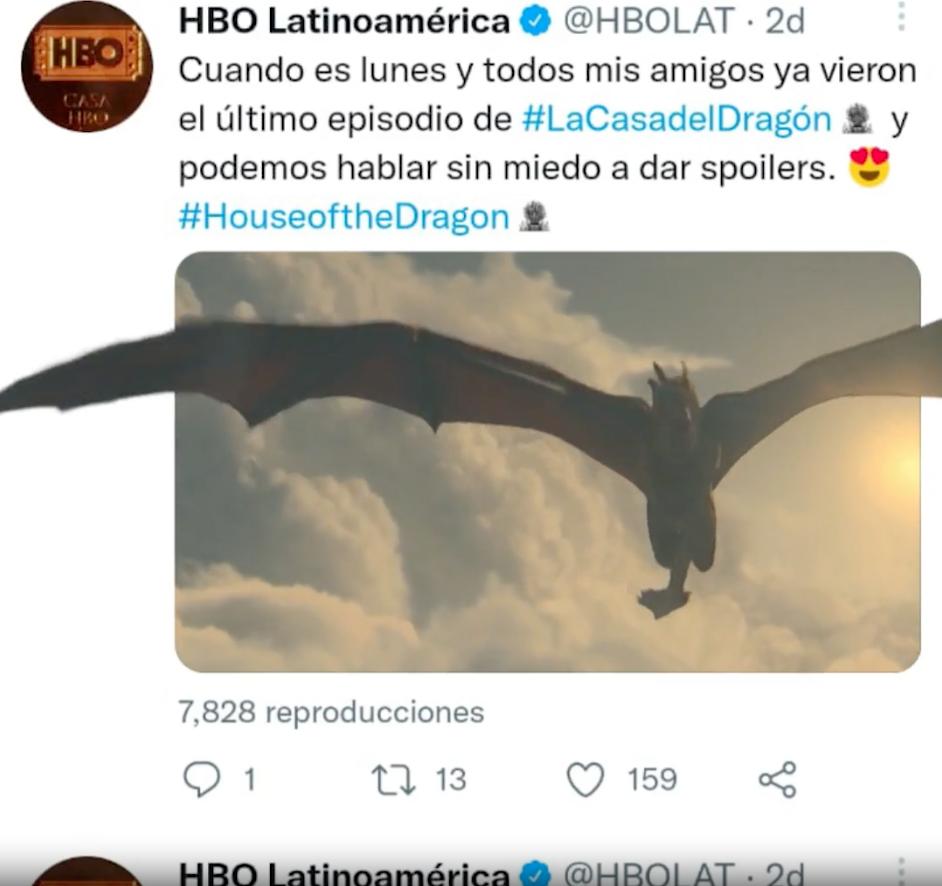Image resolution: width=942 pixels, height=886 pixels.
Task: Click the heart-eyes emoji in the tweet
Action: [x=869, y=168]
